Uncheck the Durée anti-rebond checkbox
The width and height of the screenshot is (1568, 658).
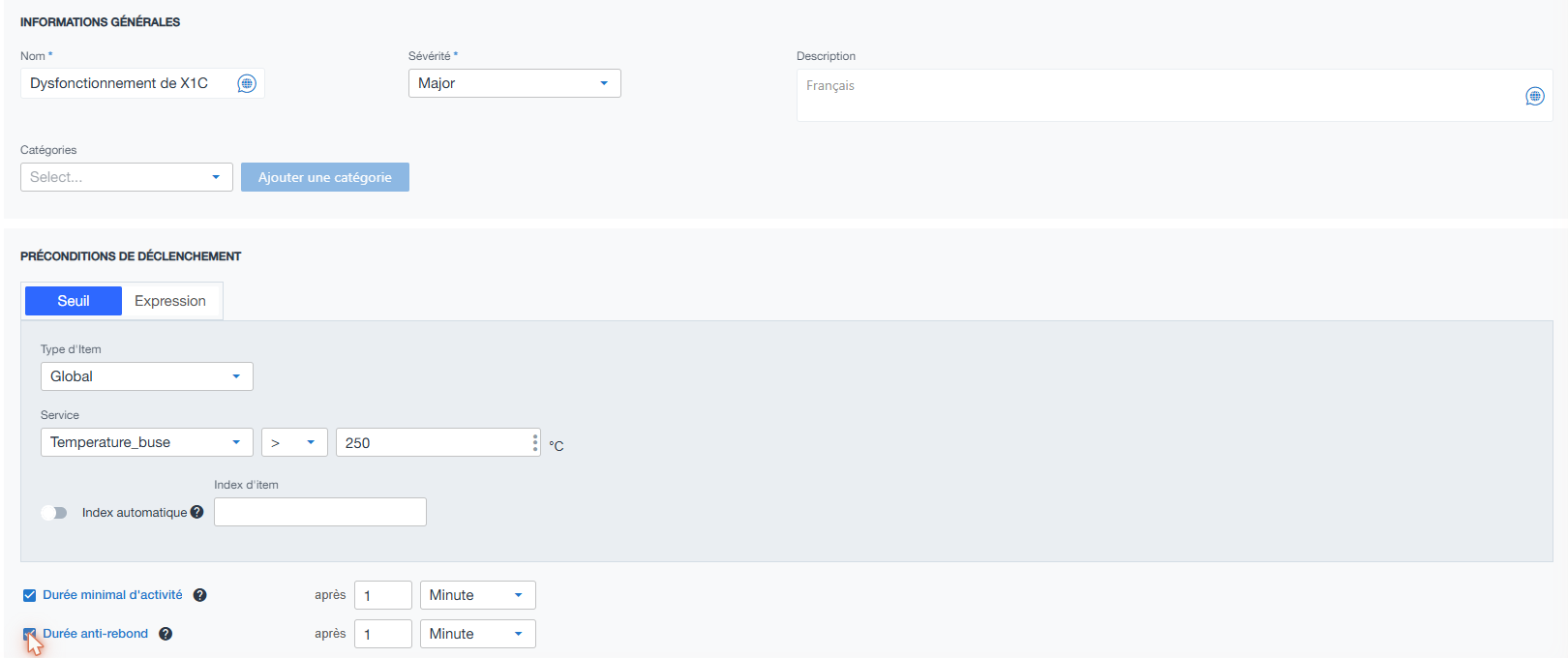point(29,634)
